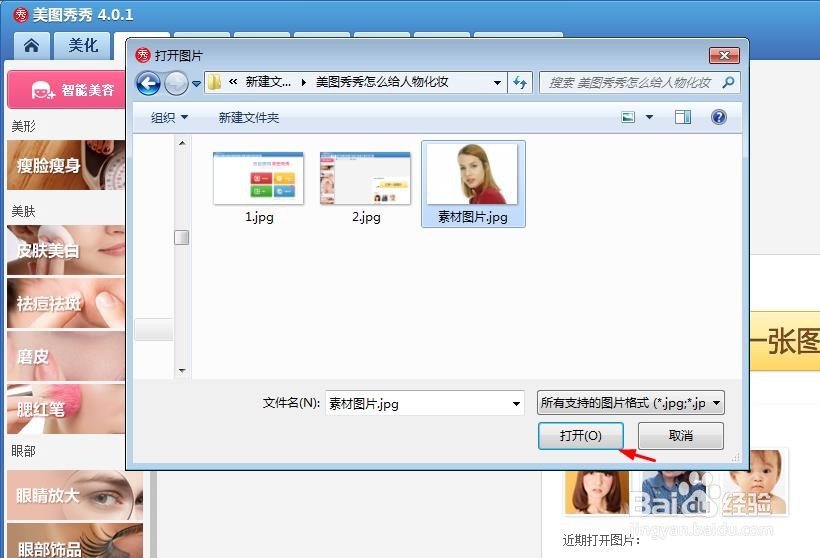Click the 打开(O) button

(580, 436)
